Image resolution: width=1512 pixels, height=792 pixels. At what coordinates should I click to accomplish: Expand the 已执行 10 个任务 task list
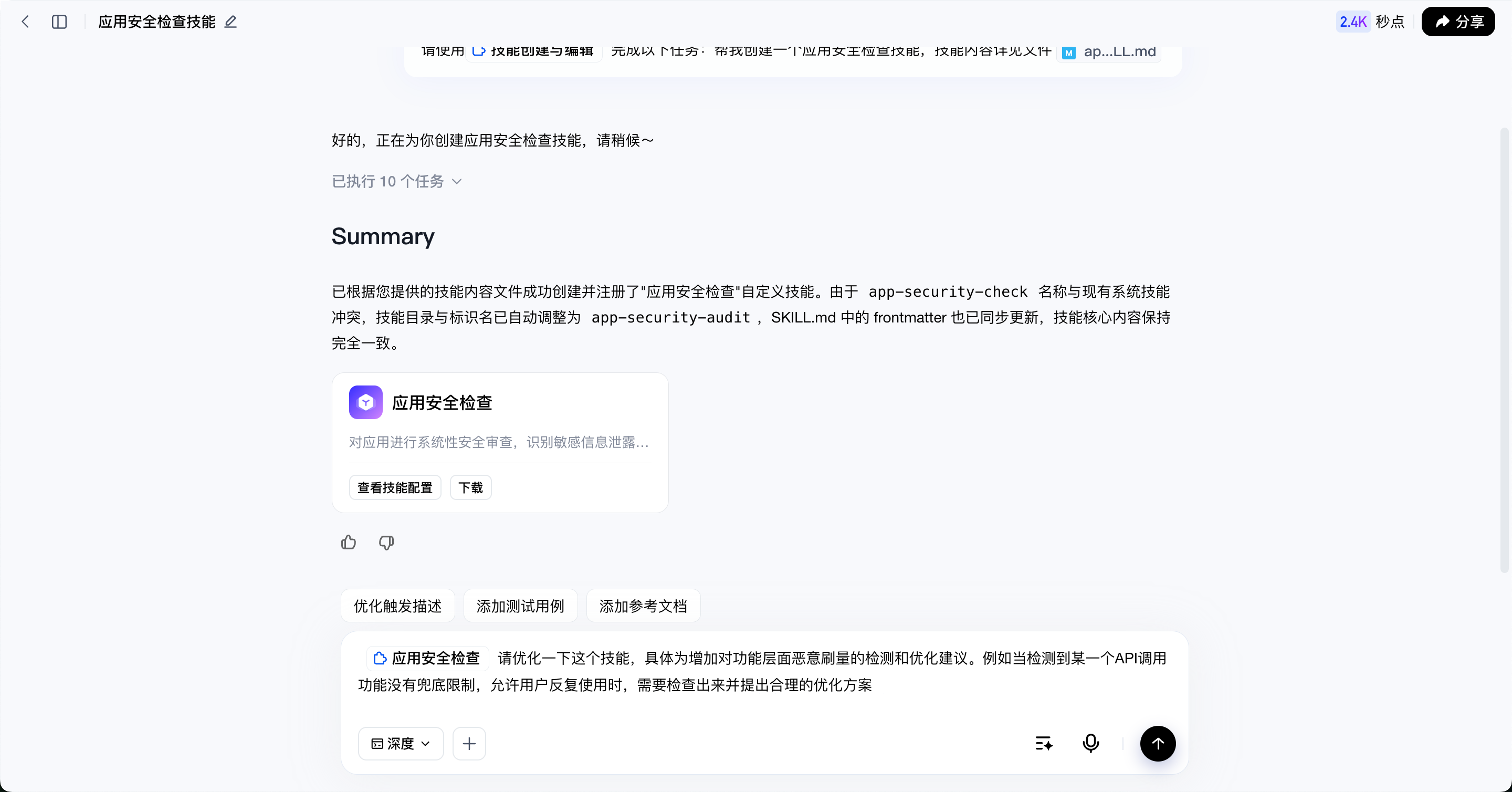pos(397,181)
